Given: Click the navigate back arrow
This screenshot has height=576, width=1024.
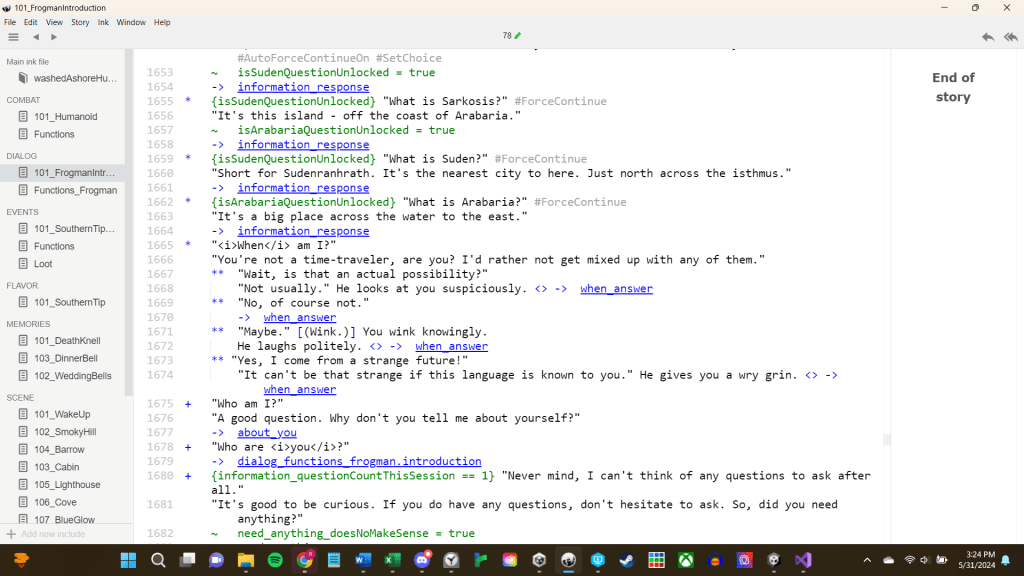Looking at the screenshot, I should point(36,37).
